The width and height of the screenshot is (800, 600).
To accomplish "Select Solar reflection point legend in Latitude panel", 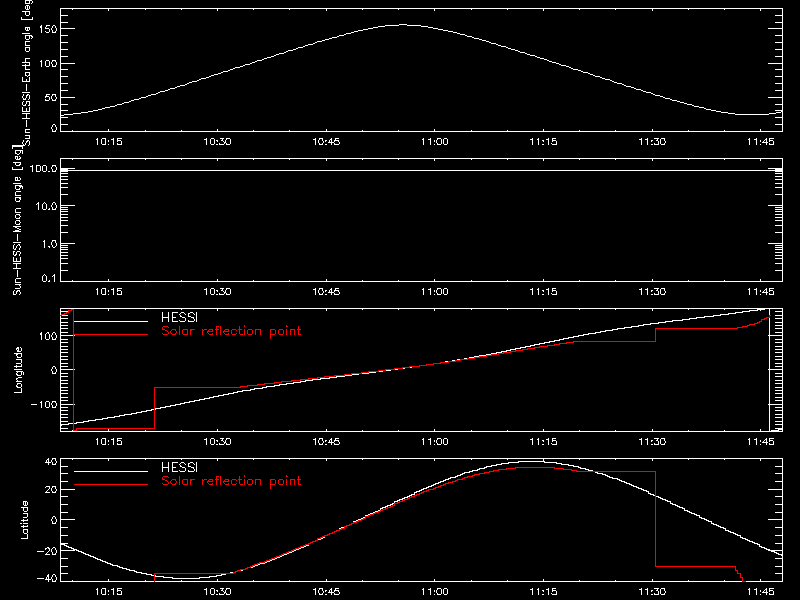I will 231,481.
